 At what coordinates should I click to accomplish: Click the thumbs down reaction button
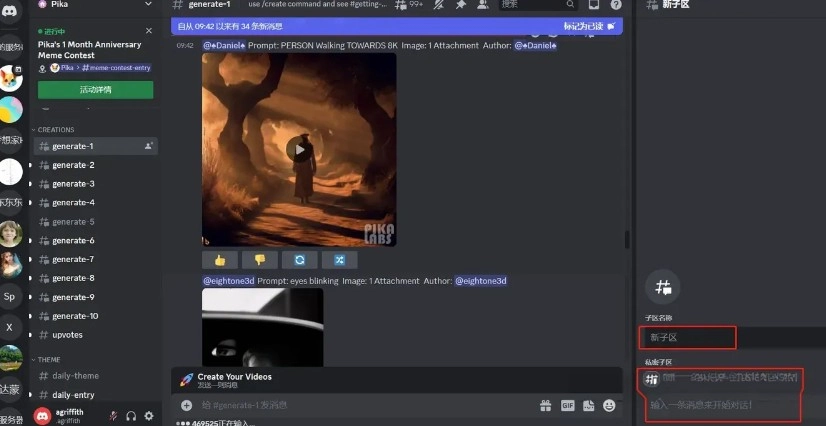click(259, 260)
